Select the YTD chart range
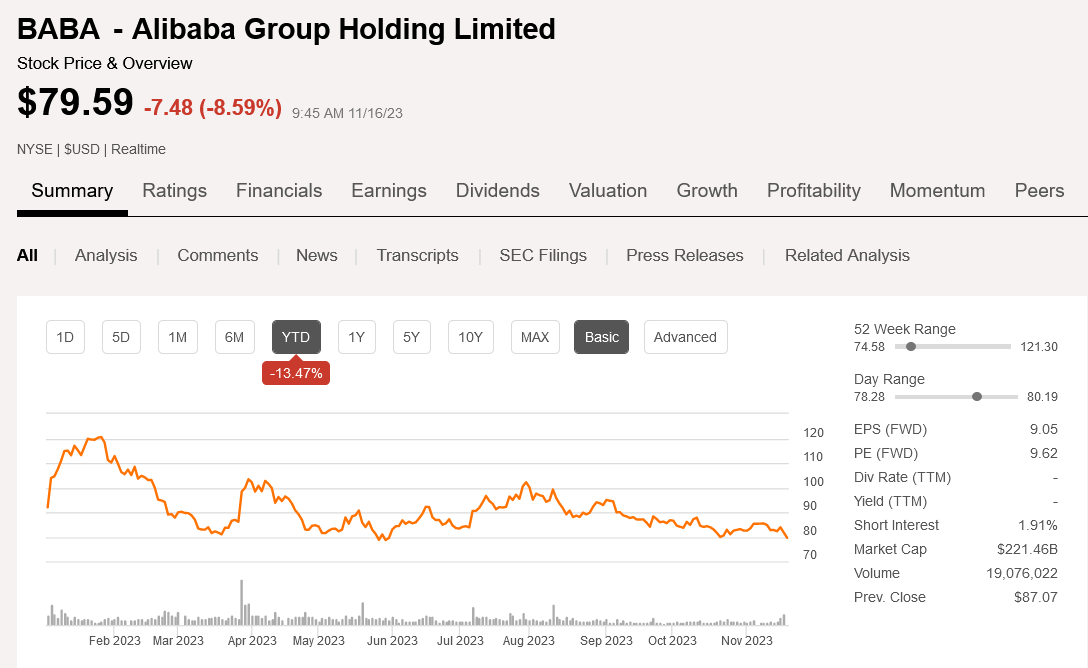The width and height of the screenshot is (1088, 668). [296, 337]
